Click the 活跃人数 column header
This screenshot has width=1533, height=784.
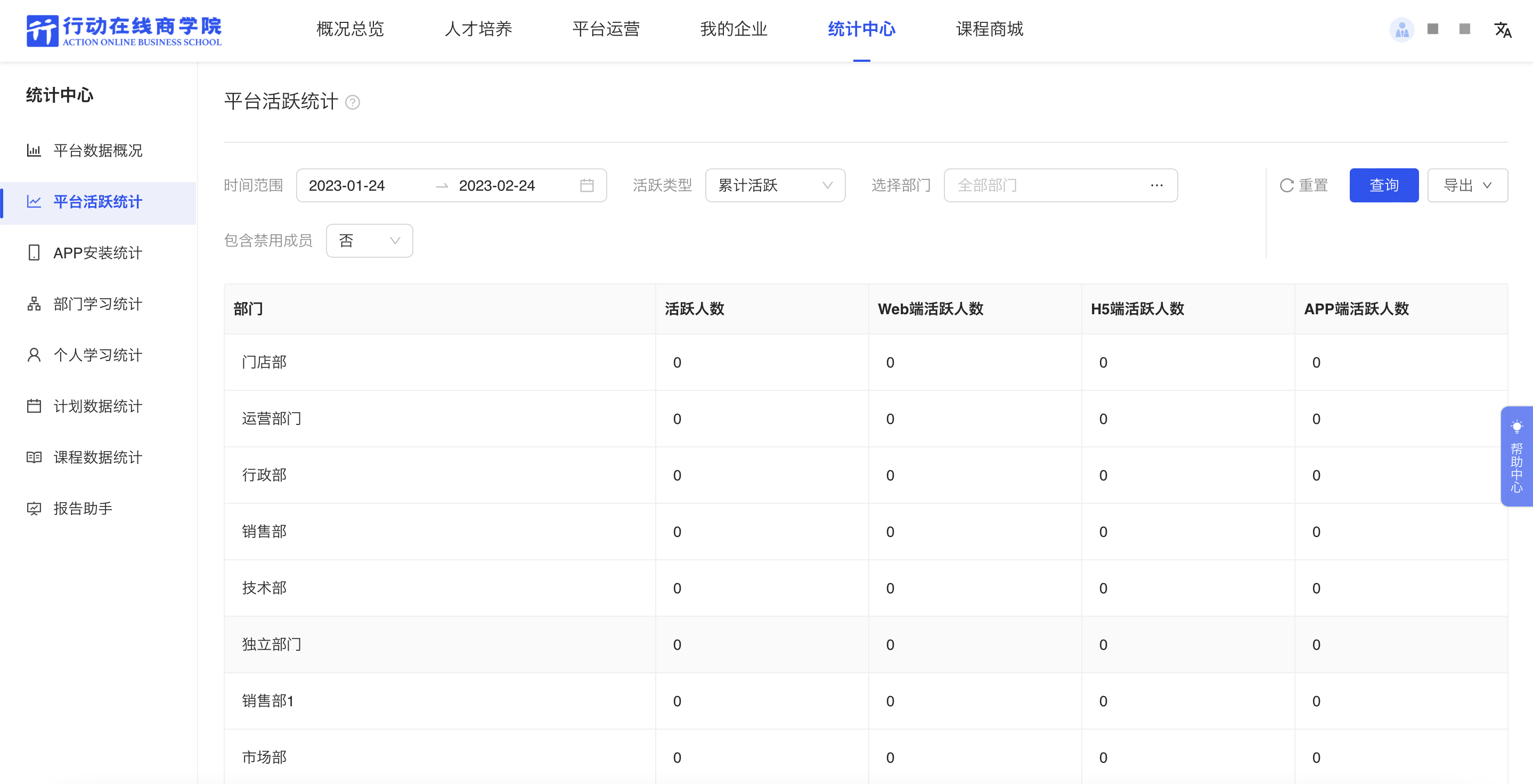[x=762, y=309]
